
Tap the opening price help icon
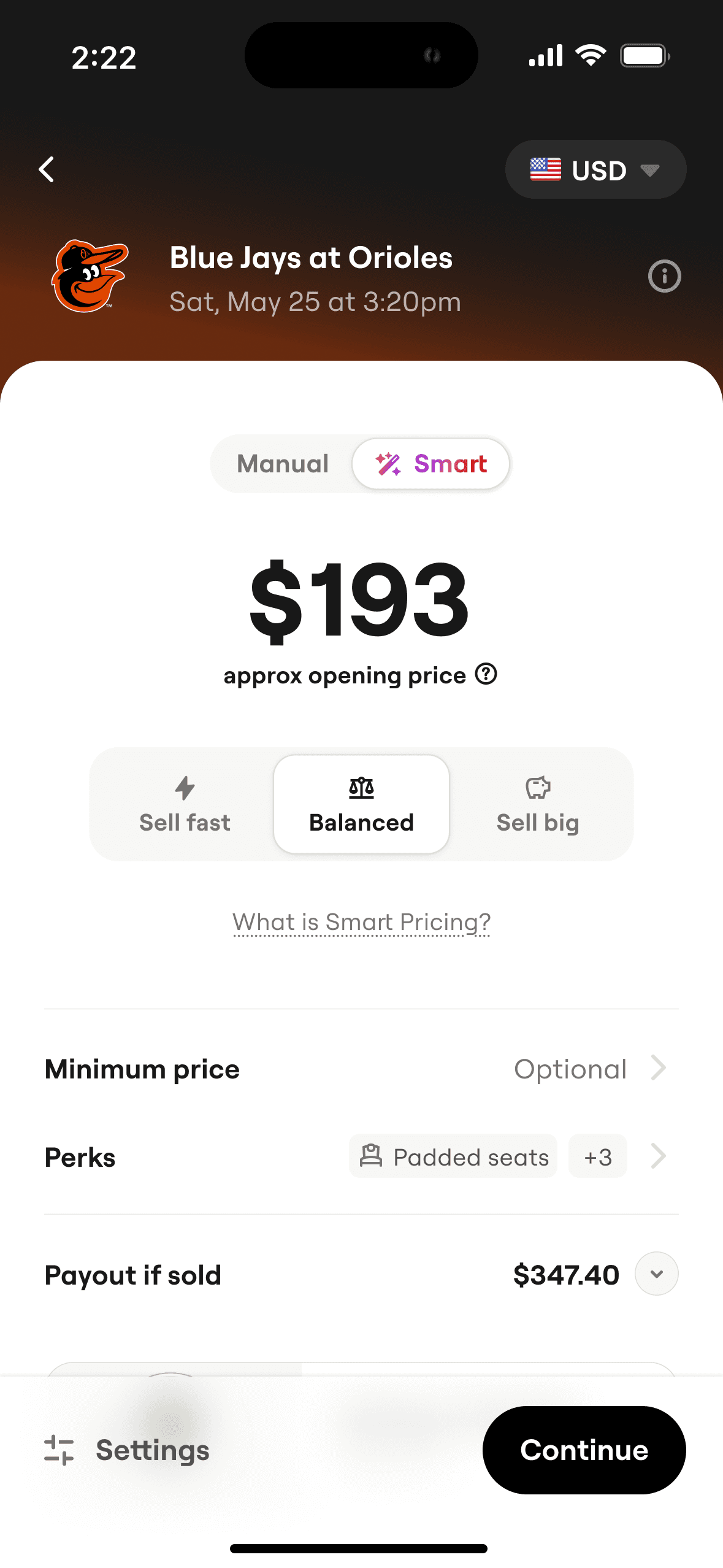[486, 674]
